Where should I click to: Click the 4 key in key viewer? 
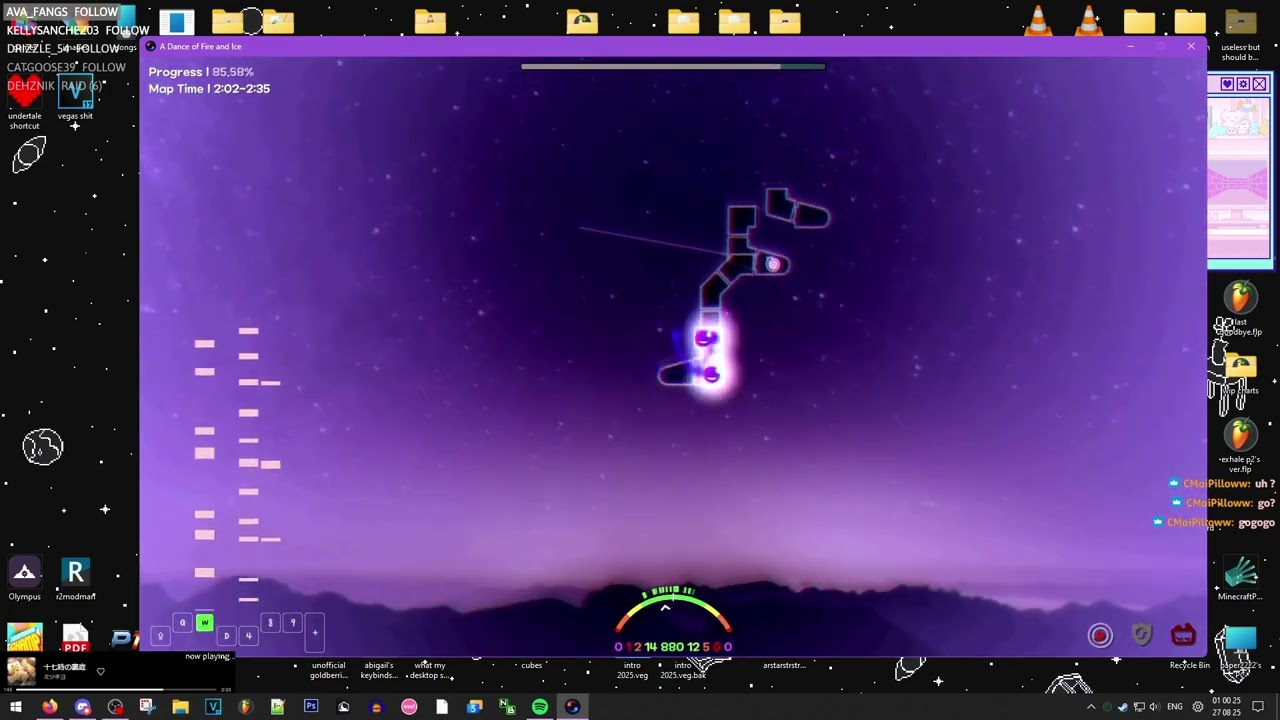point(248,636)
